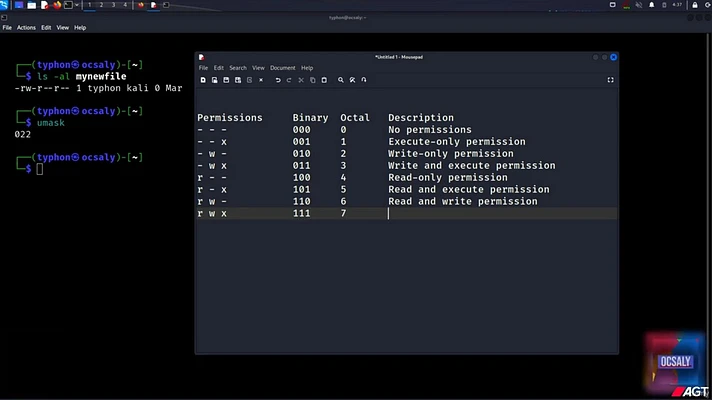The image size is (712, 400).
Task: Click the Save As toolbar icon in Mousepad
Action: coord(238,80)
